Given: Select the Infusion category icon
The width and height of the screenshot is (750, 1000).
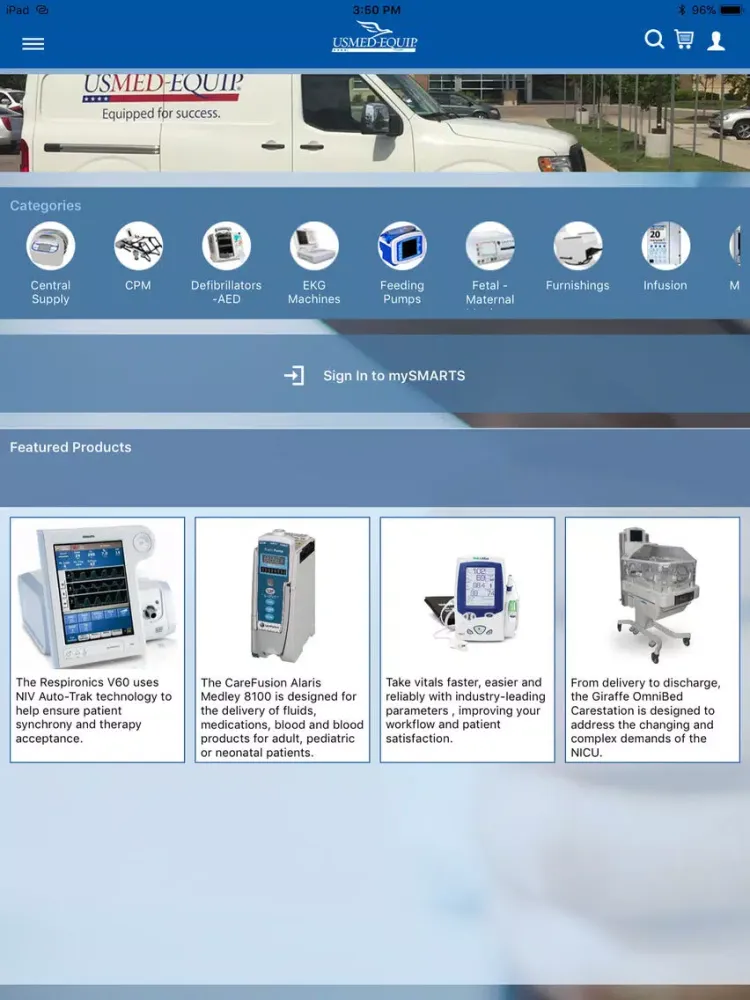Looking at the screenshot, I should click(x=665, y=246).
